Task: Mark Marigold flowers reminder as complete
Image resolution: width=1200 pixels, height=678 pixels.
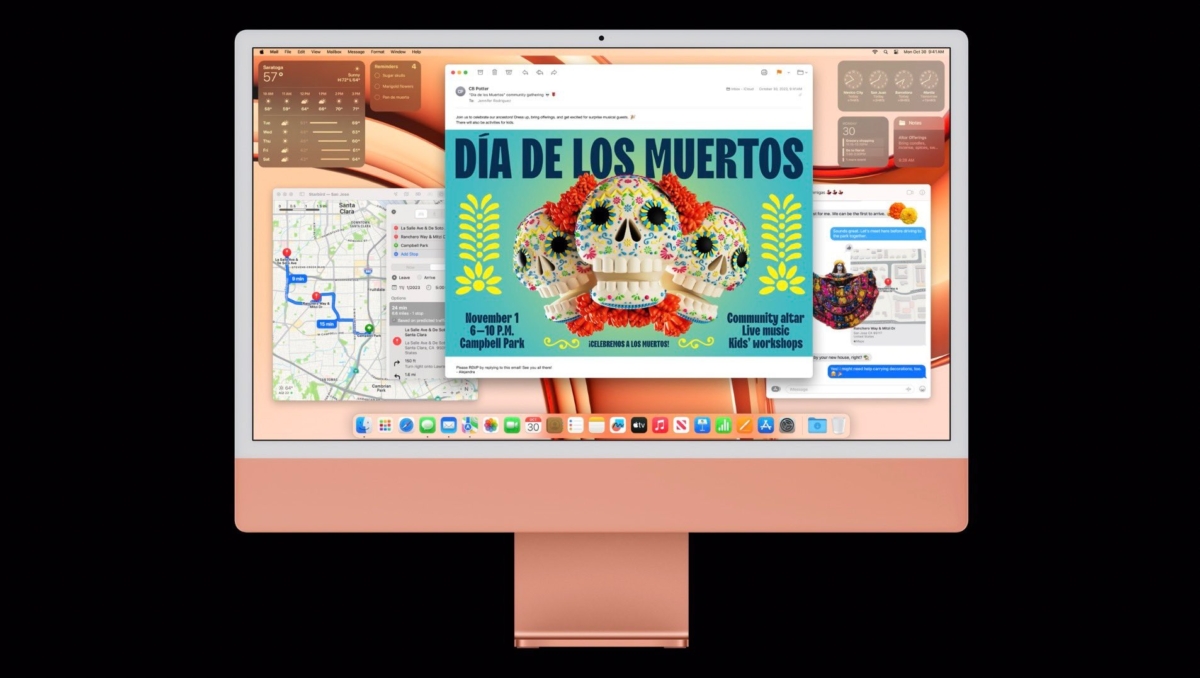Action: [376, 86]
